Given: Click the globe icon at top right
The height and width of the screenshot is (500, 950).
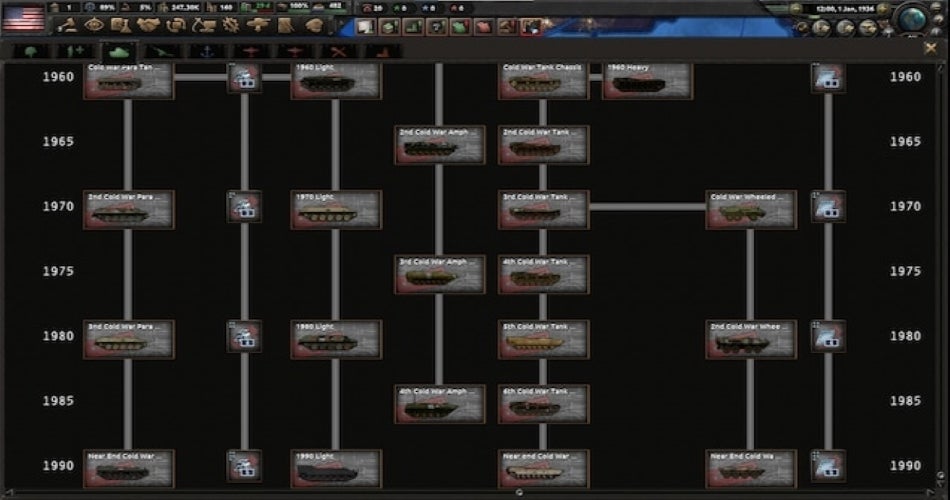Looking at the screenshot, I should pyautogui.click(x=912, y=20).
